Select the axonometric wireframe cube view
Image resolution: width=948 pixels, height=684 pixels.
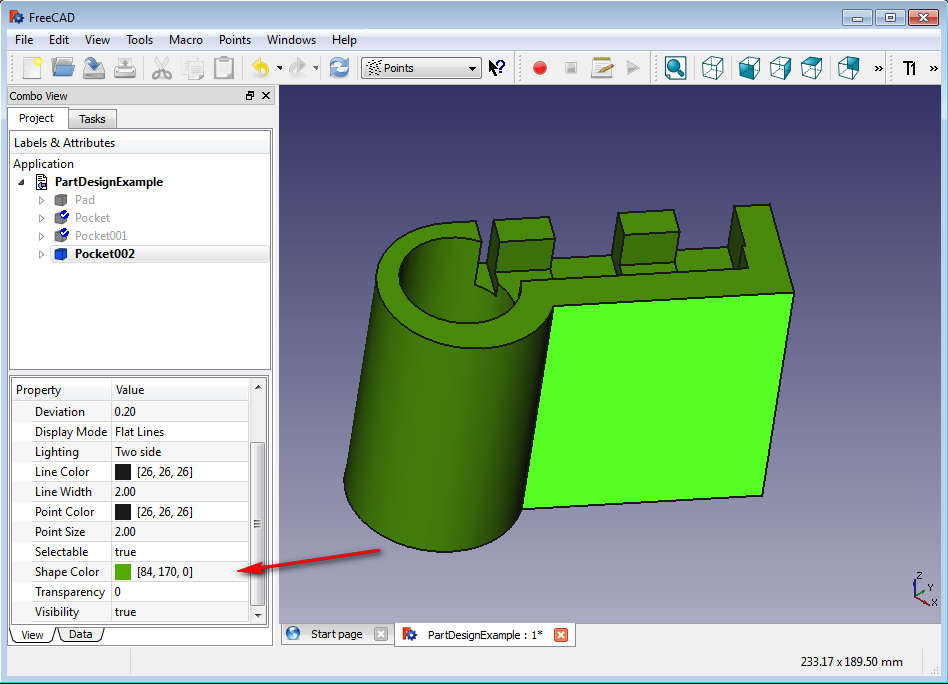pyautogui.click(x=713, y=68)
